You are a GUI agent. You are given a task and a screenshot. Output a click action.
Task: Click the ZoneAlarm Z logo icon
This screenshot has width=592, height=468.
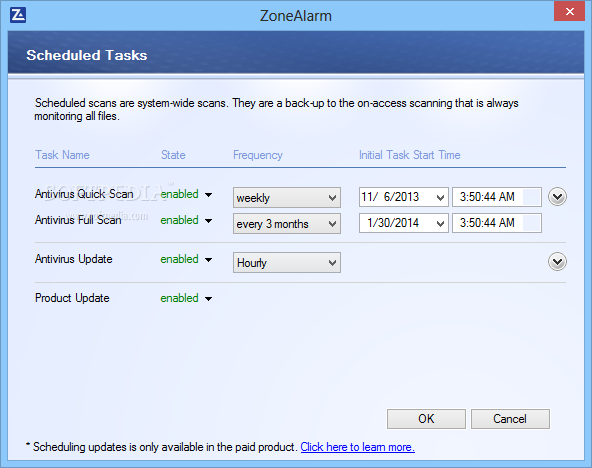(18, 15)
